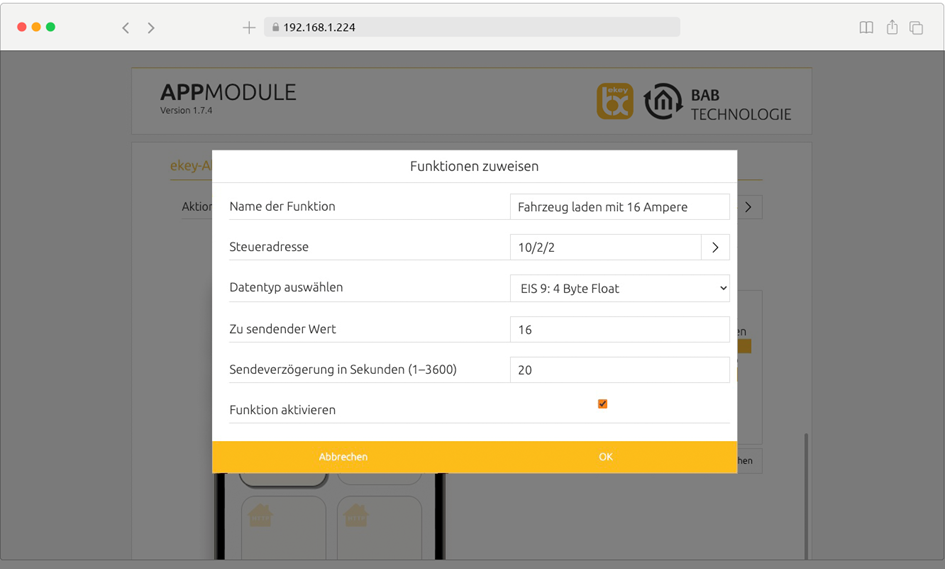Open the Datentyp auswählen dropdown

pos(620,288)
